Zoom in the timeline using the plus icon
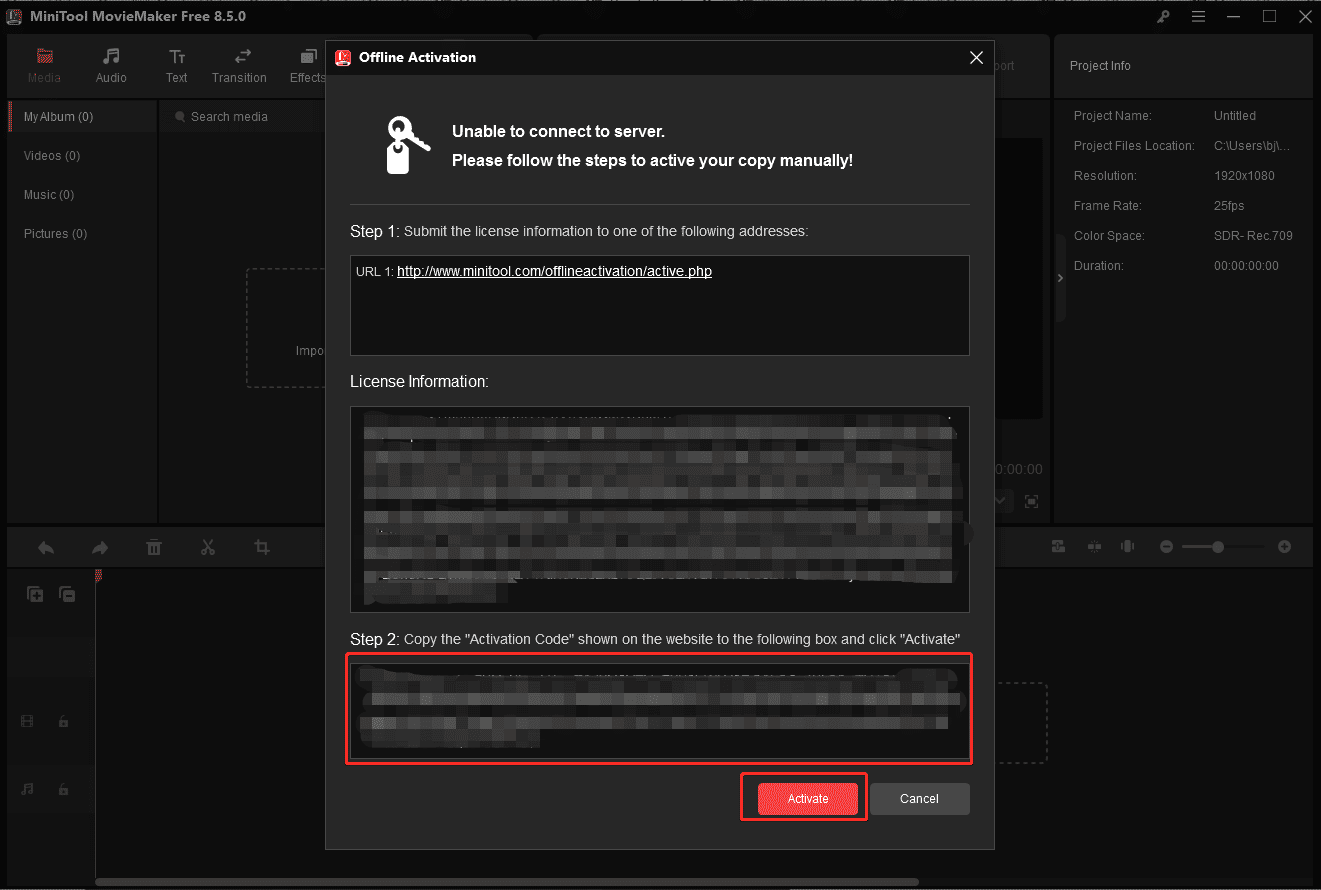1321x890 pixels. click(x=1285, y=547)
